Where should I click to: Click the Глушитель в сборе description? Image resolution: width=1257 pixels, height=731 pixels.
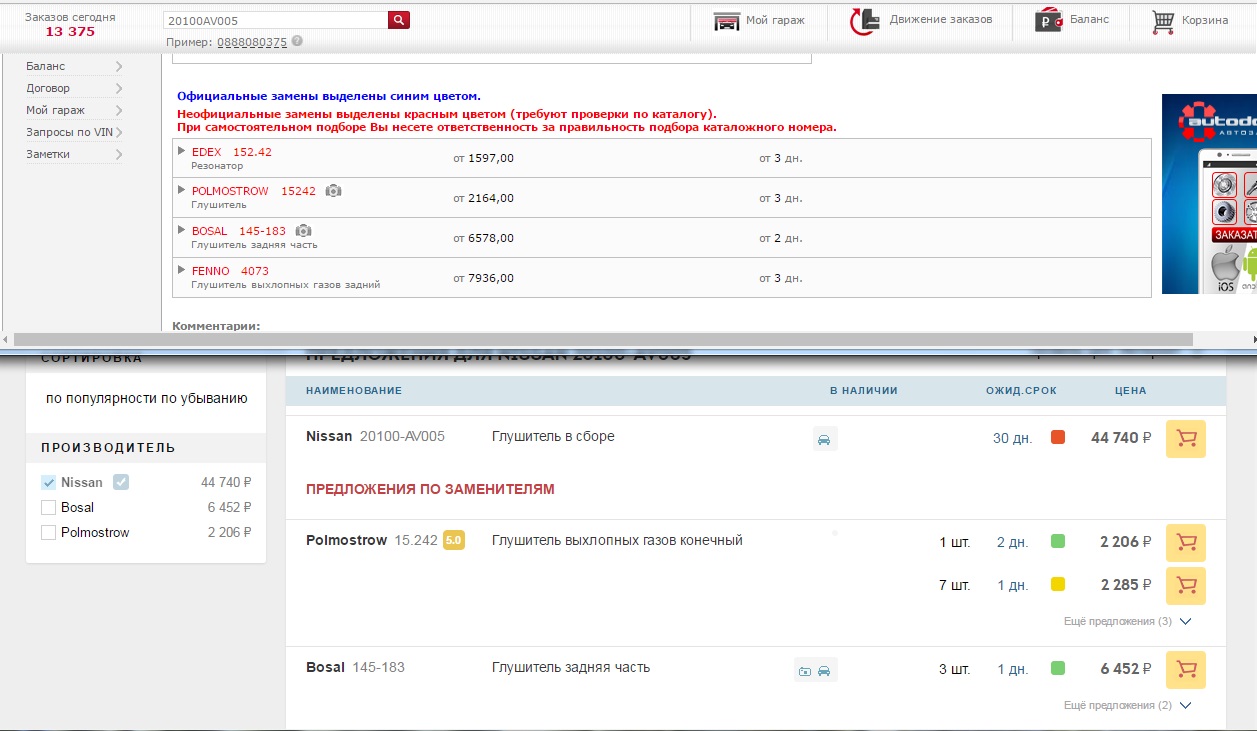(x=553, y=436)
